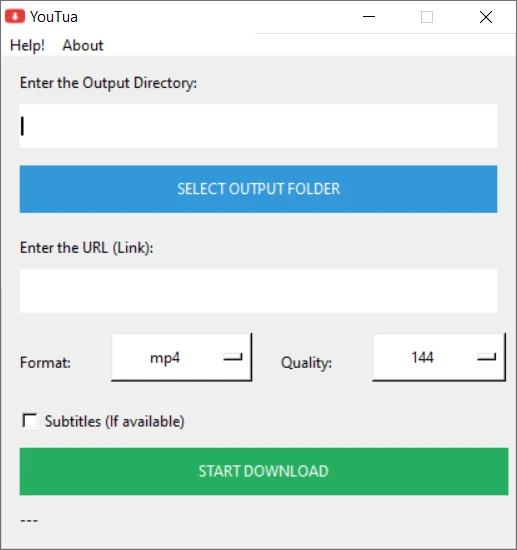Open the mp4 format dropdown
This screenshot has height=550, width=517.
click(182, 357)
